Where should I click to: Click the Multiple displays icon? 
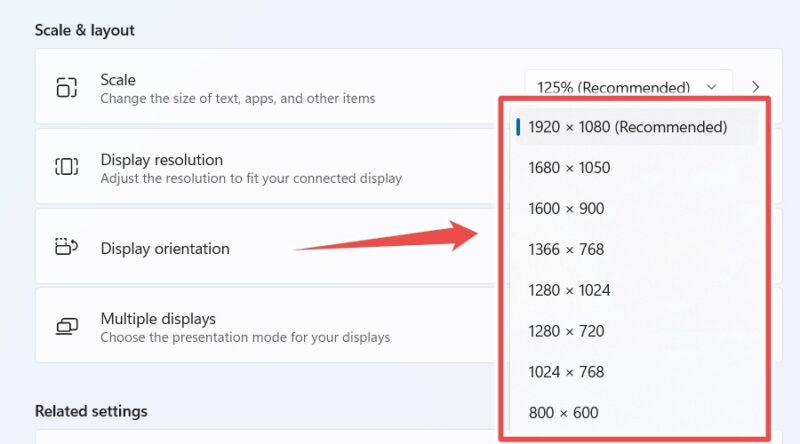point(67,326)
